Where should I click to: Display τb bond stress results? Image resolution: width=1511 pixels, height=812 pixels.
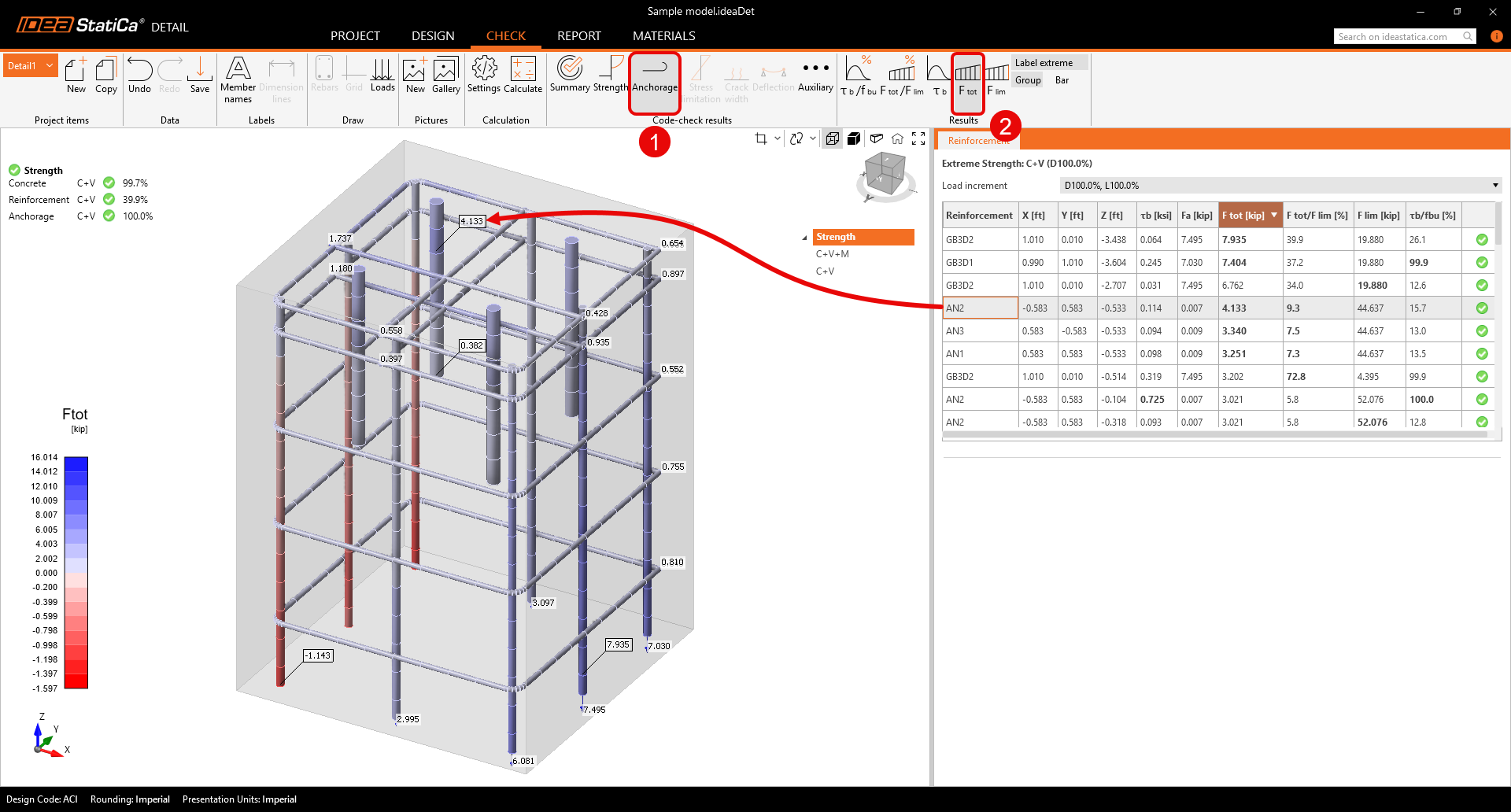(x=939, y=76)
